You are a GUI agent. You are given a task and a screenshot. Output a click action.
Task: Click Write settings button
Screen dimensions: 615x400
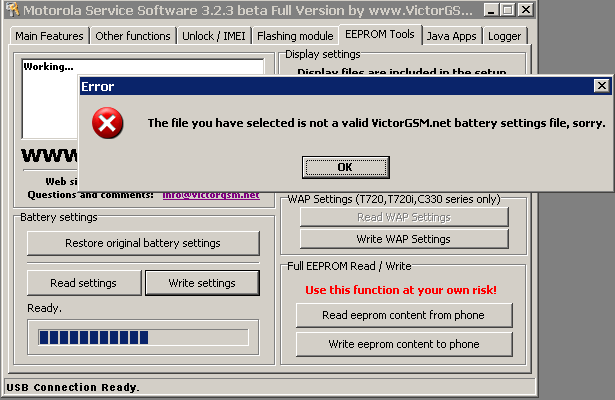202,283
